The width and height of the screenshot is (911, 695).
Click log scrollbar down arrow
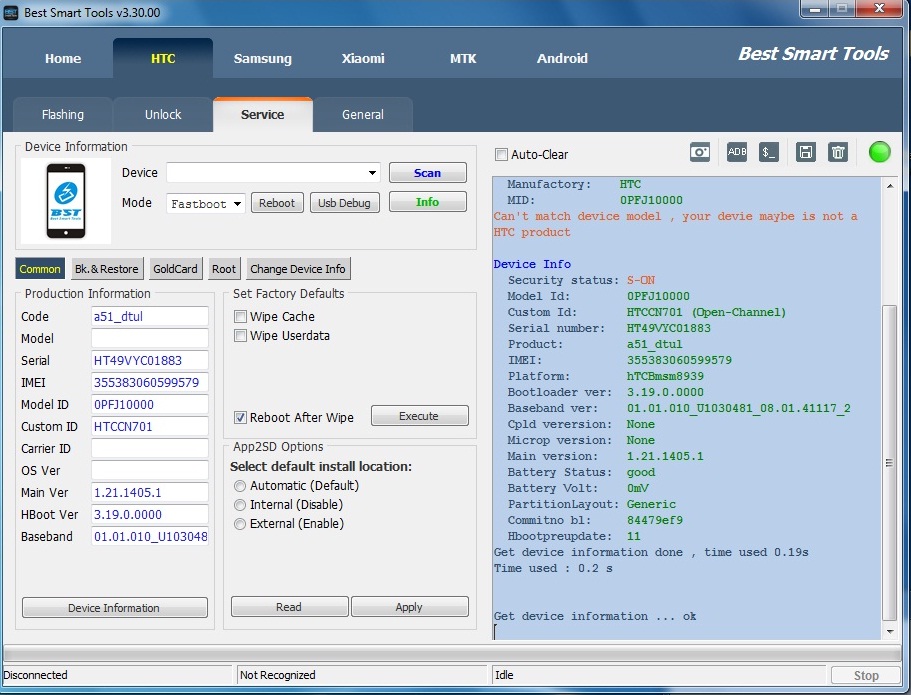coord(890,632)
